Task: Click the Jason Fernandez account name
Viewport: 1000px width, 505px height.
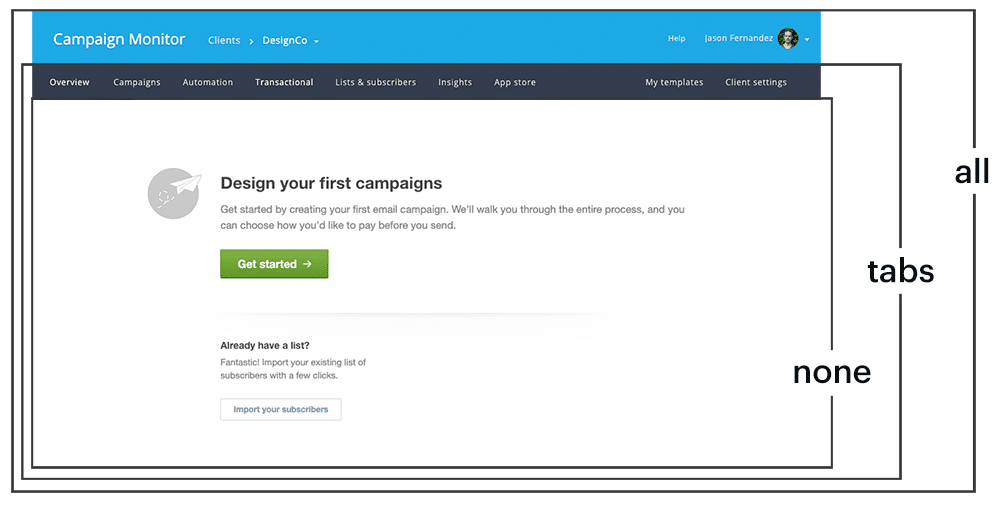Action: point(738,39)
